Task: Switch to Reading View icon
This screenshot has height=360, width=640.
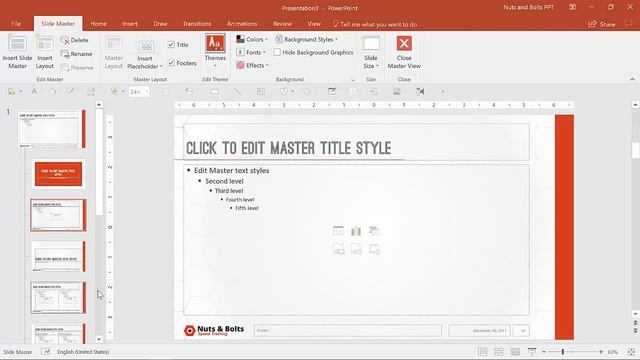Action: pyautogui.click(x=516, y=351)
